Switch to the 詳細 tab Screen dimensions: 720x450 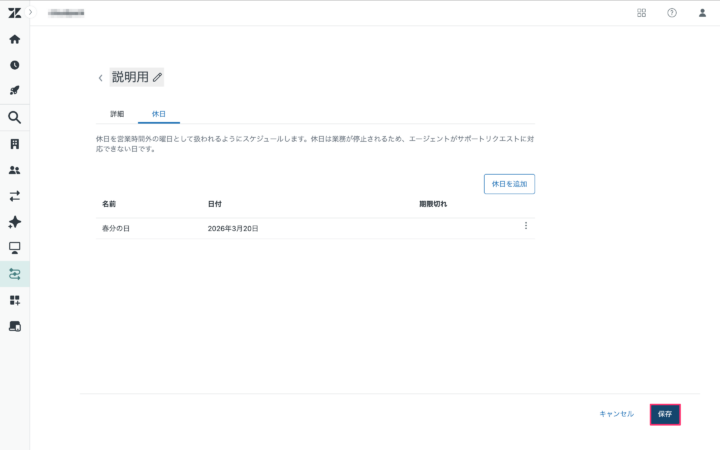[x=117, y=114]
